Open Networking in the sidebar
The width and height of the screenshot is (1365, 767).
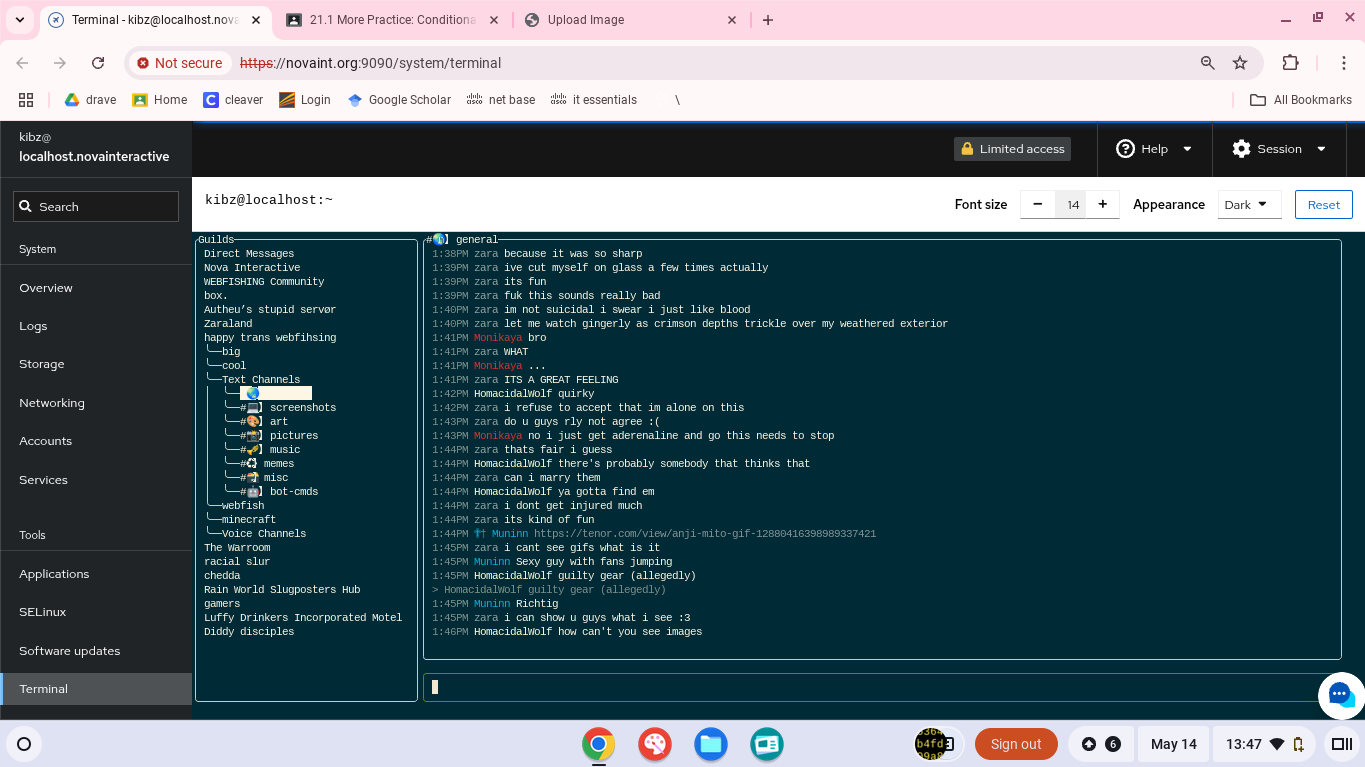tap(52, 403)
